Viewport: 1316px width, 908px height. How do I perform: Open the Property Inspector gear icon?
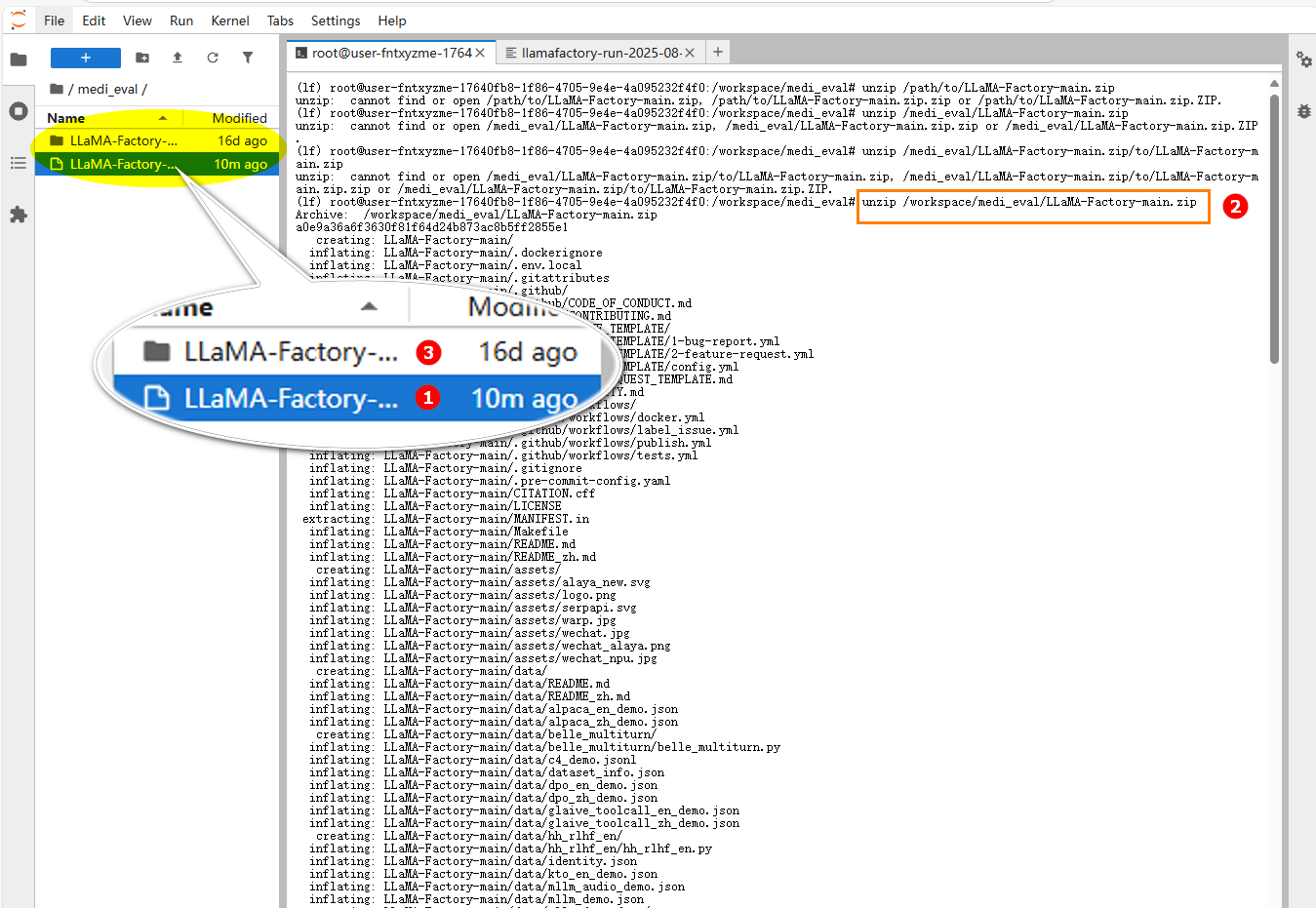(x=1303, y=59)
